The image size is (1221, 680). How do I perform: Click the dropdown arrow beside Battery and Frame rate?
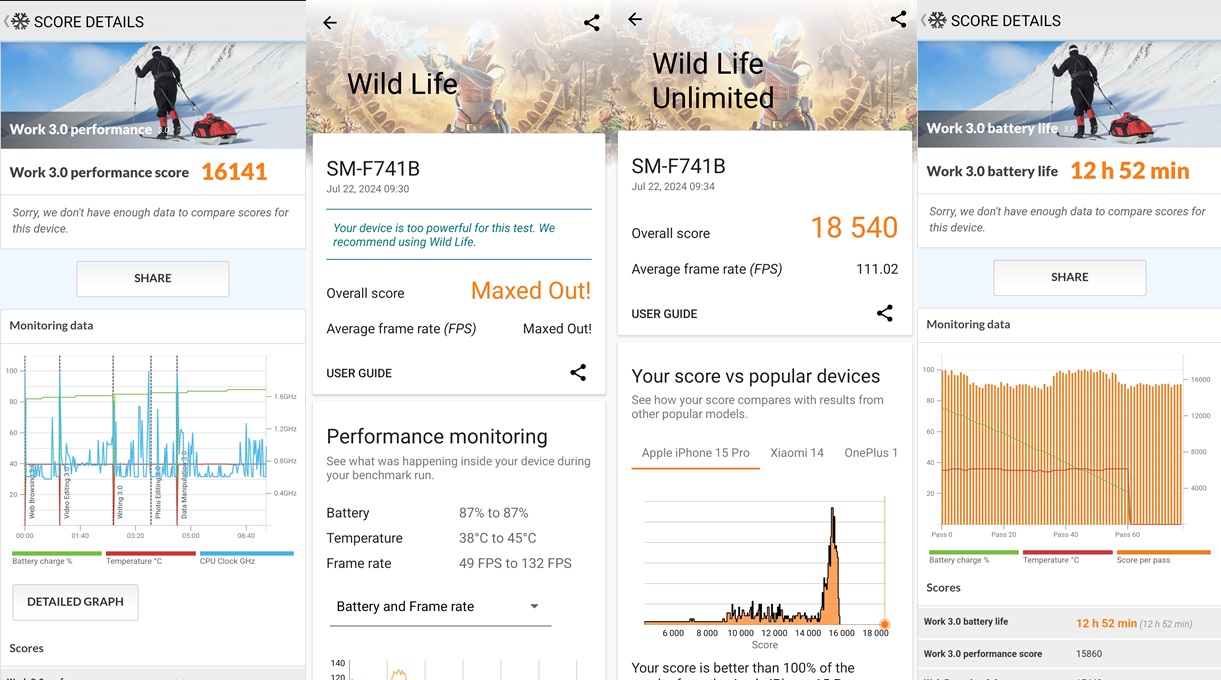(x=534, y=606)
